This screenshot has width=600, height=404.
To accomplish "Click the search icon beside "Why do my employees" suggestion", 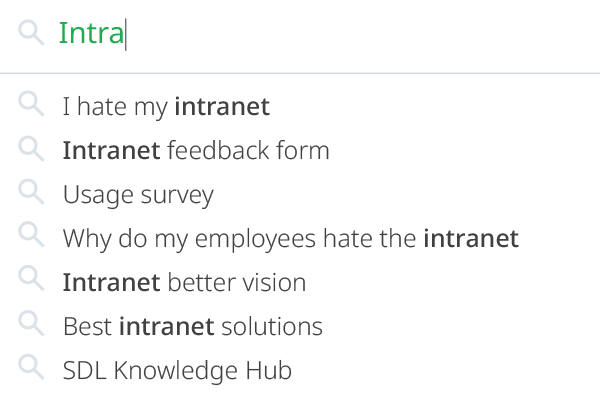I will point(31,237).
